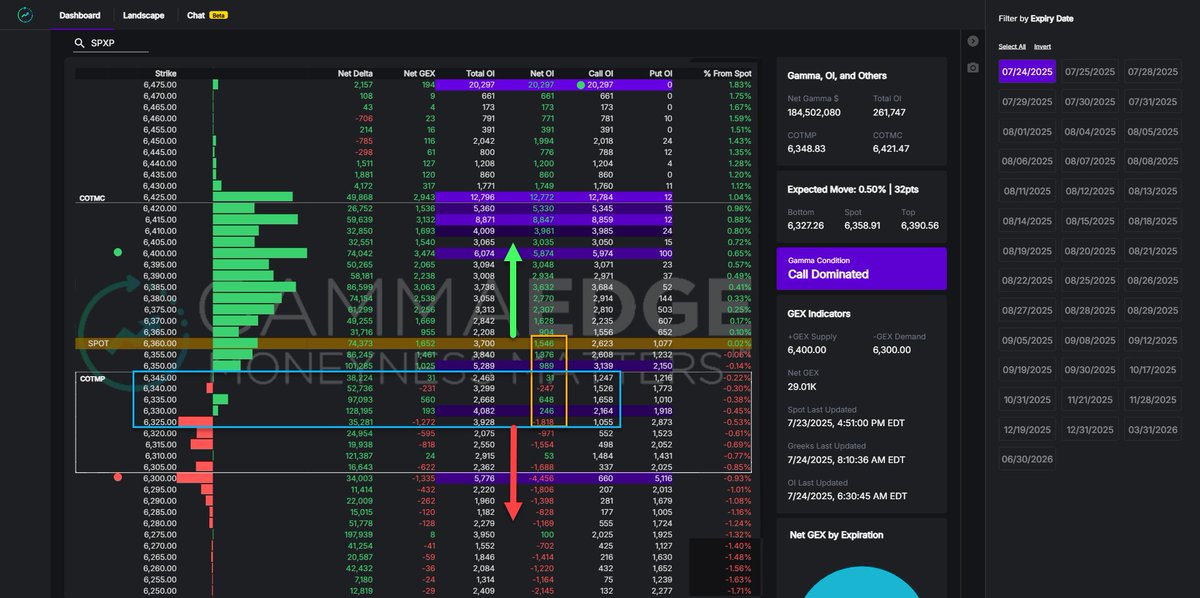The height and width of the screenshot is (598, 1200).
Task: Click the Net GEX column header
Action: pos(420,73)
